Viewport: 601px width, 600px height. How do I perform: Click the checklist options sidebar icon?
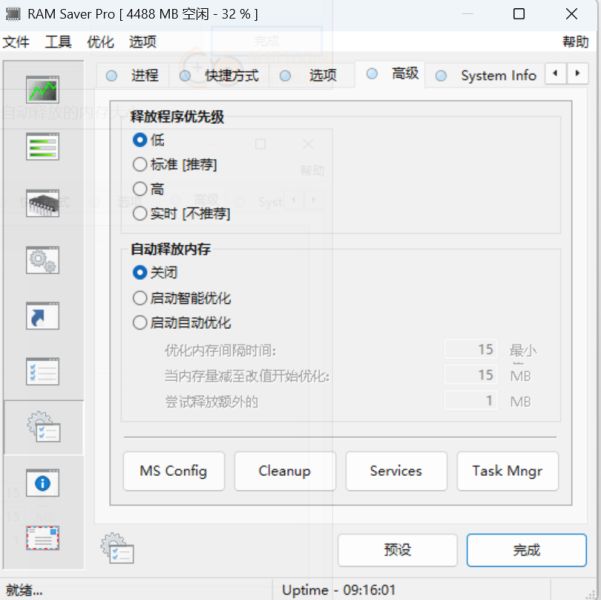point(43,371)
